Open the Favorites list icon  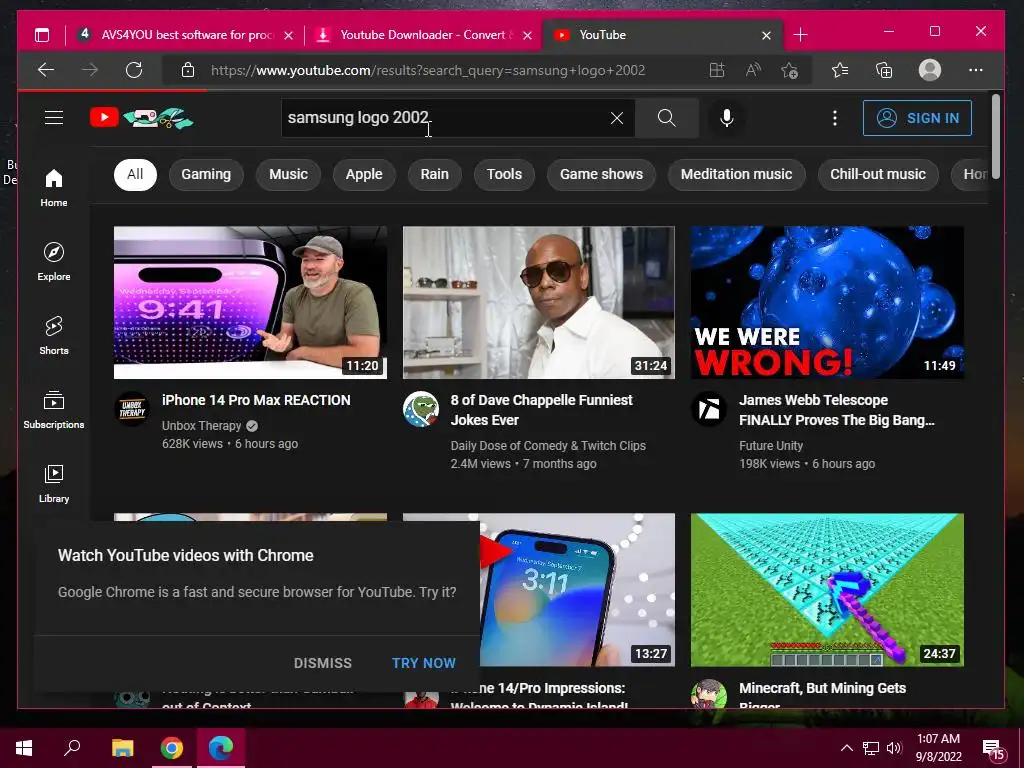pos(840,70)
